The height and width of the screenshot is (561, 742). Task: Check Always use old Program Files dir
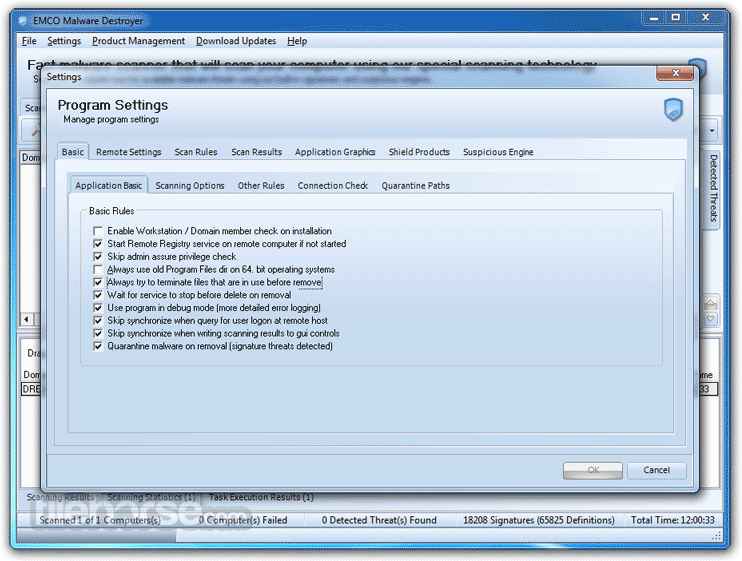(98, 270)
